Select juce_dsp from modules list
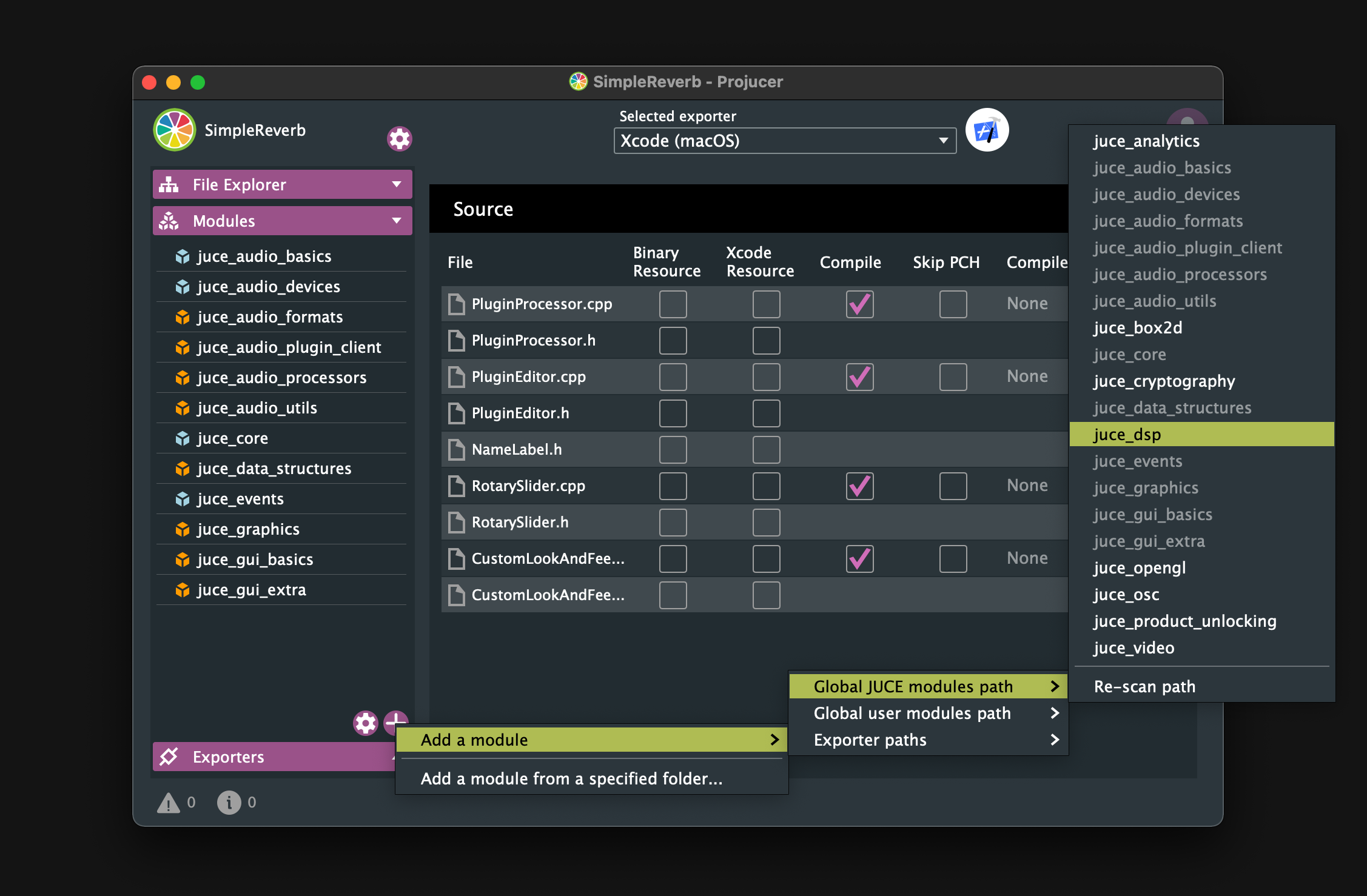 click(x=1201, y=434)
